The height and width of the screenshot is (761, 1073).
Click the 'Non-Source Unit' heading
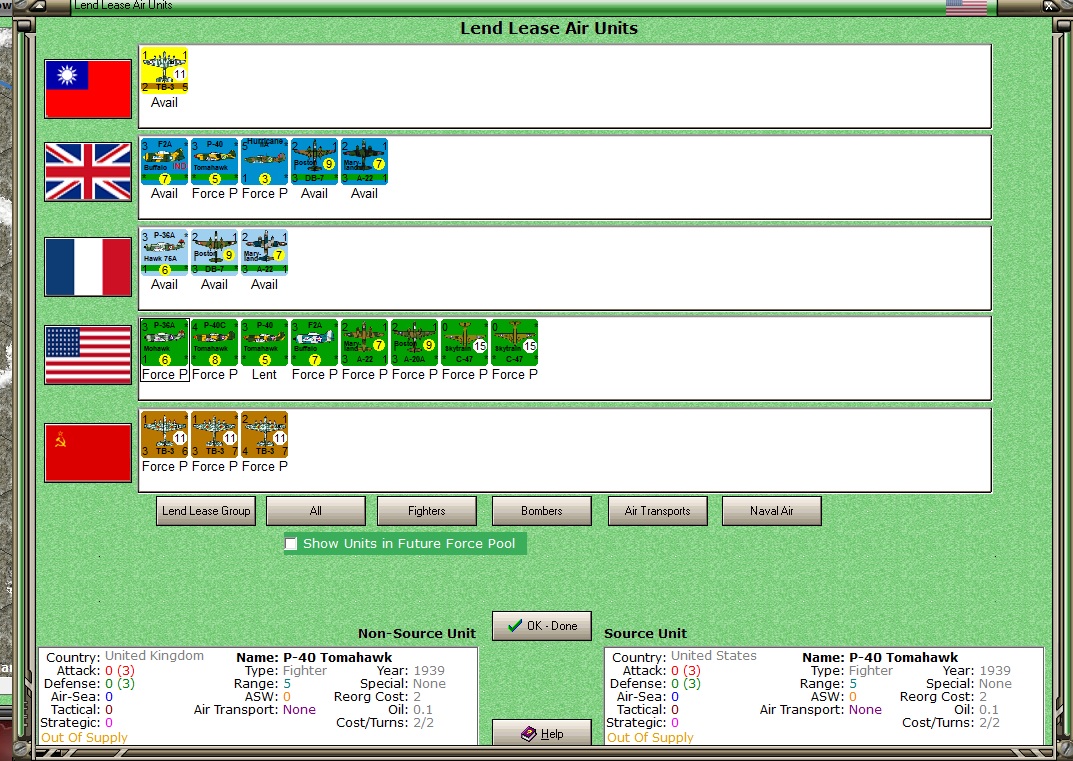tap(417, 634)
